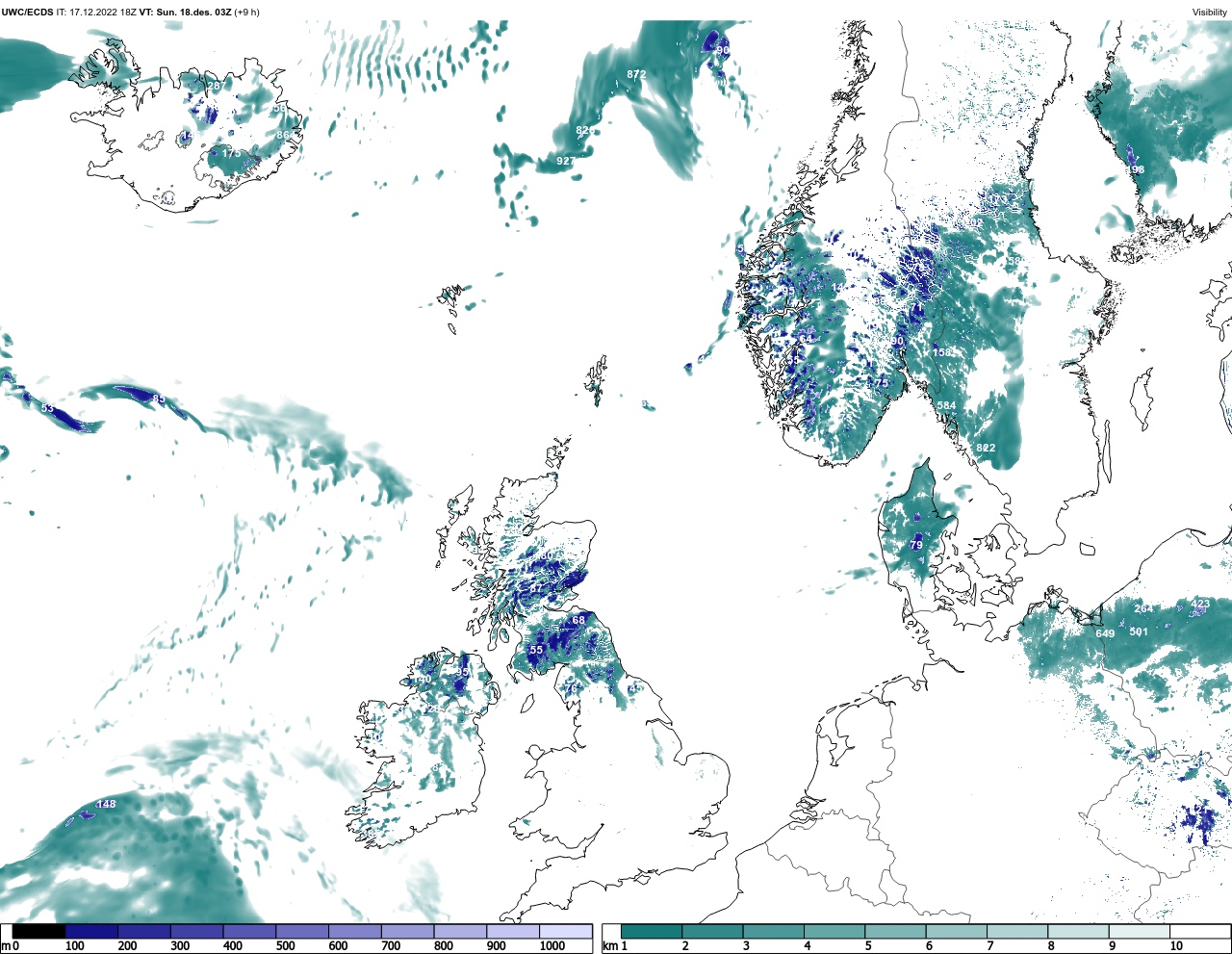Click the "423" value near the Baltic coast

point(1200,605)
